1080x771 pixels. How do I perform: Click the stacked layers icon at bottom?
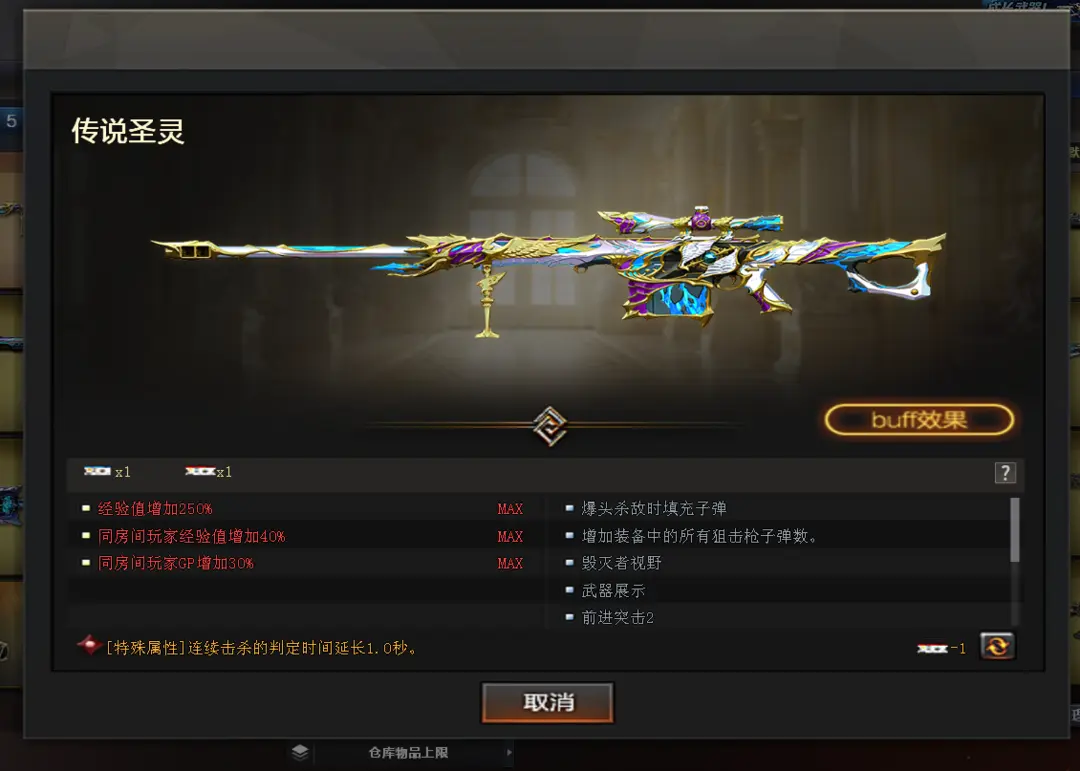coord(300,752)
